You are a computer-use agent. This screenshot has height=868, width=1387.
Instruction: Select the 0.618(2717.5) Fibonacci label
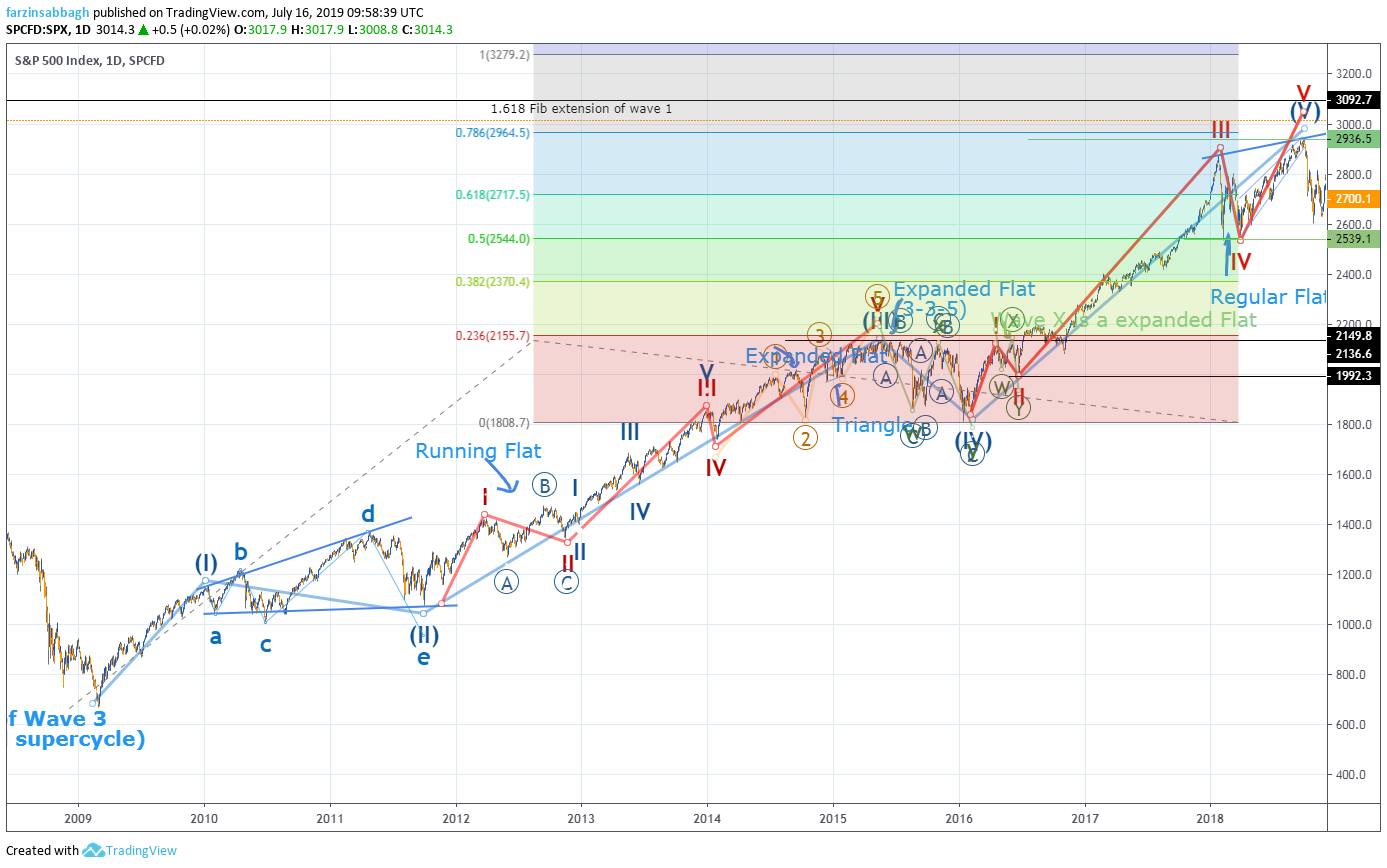495,195
